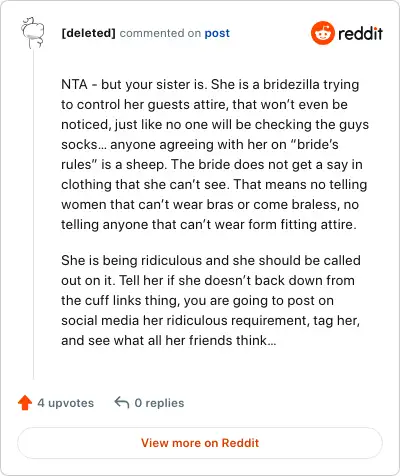This screenshot has width=400, height=476.
Task: Click the 'View more on Reddit' button
Action: pyautogui.click(x=200, y=443)
